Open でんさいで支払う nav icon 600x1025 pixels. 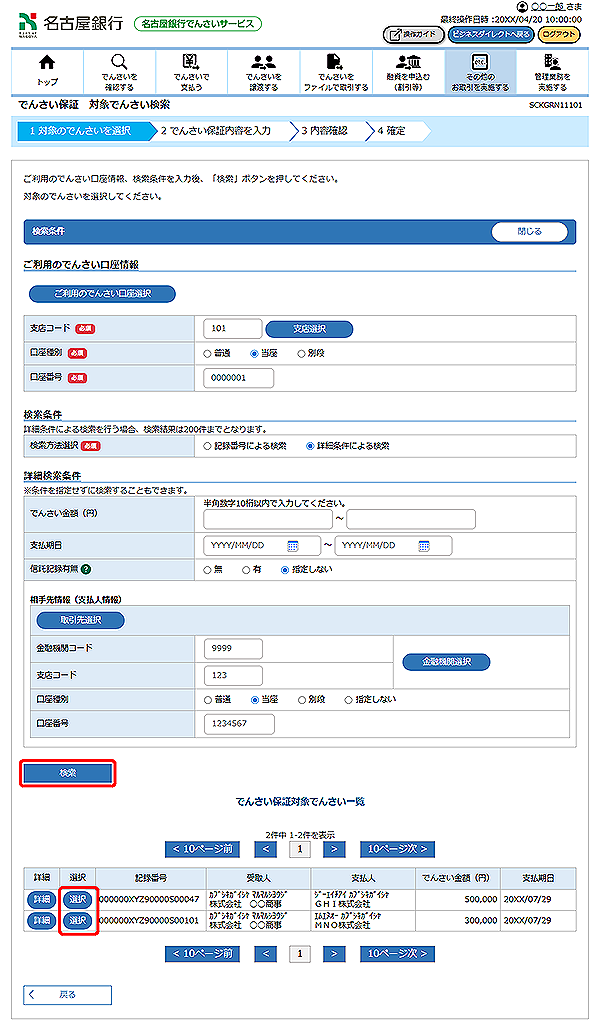click(190, 72)
